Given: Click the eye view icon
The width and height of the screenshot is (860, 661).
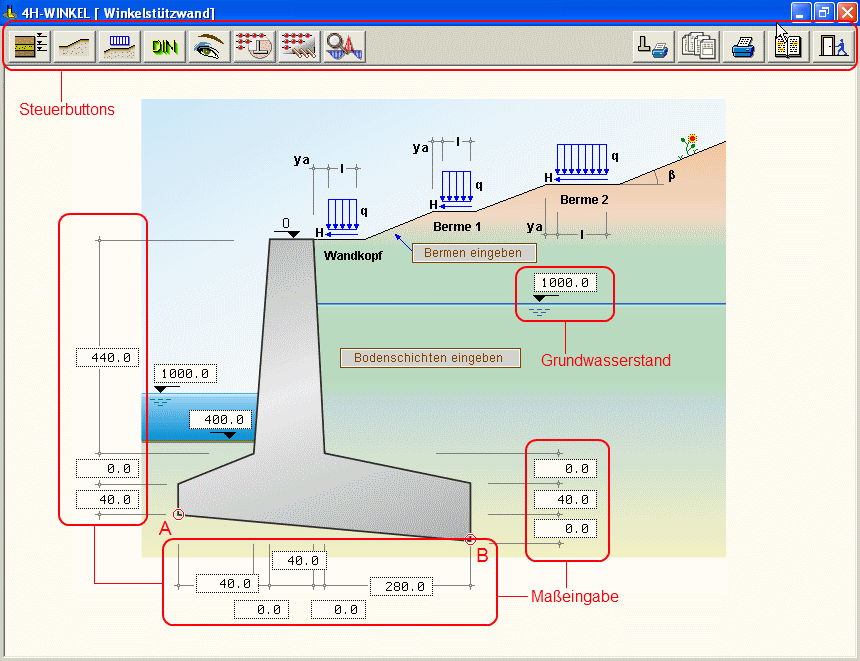Looking at the screenshot, I should [x=208, y=47].
